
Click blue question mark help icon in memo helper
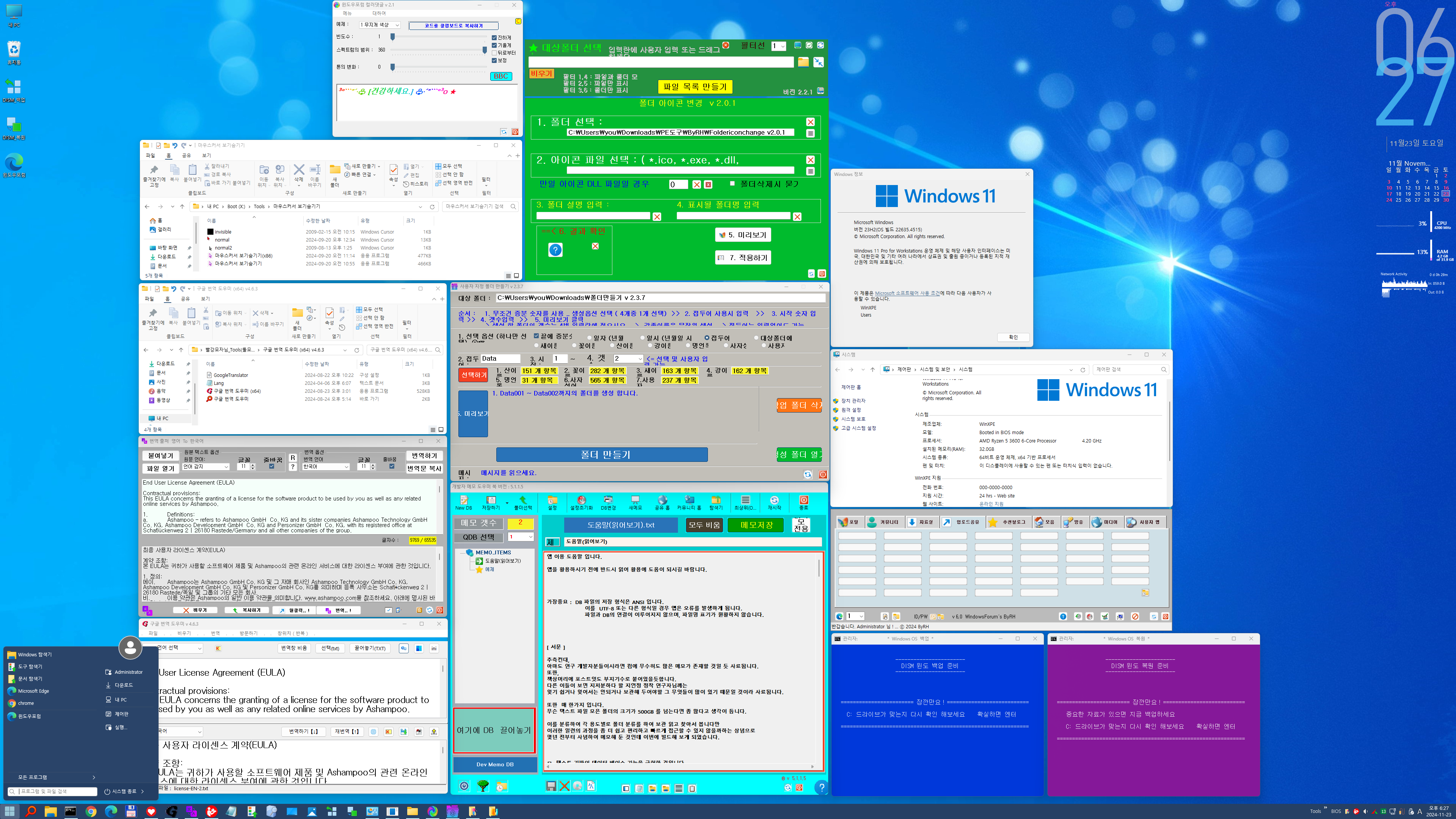[x=821, y=787]
